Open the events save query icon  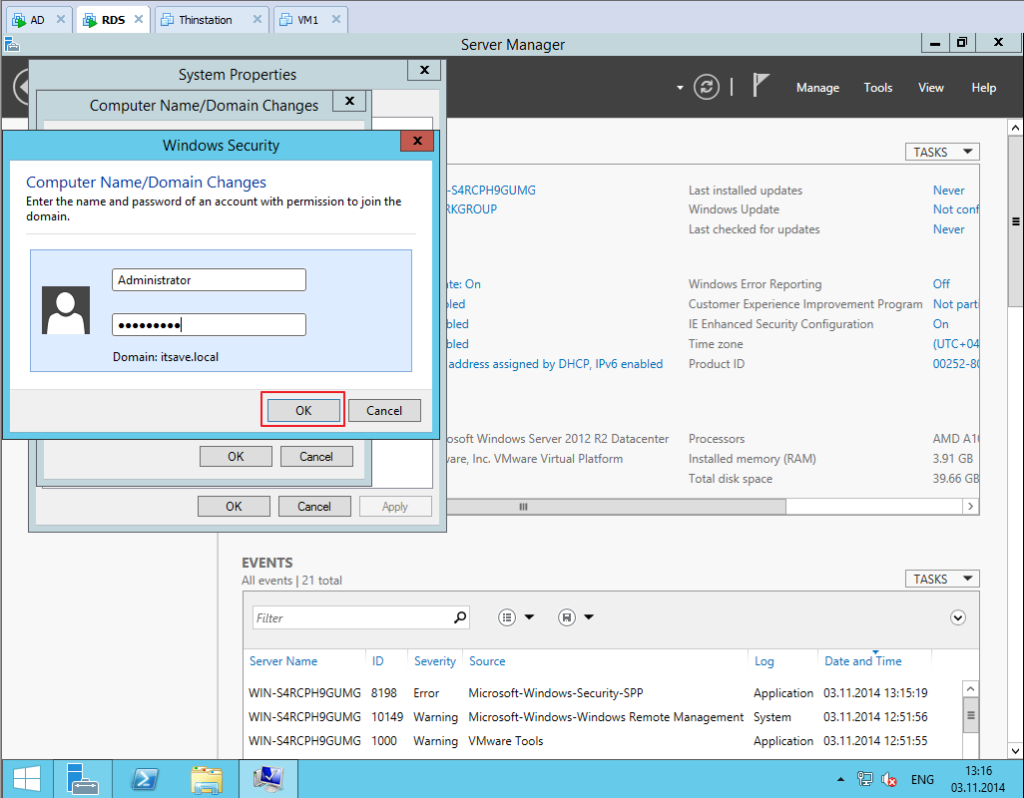[x=567, y=617]
